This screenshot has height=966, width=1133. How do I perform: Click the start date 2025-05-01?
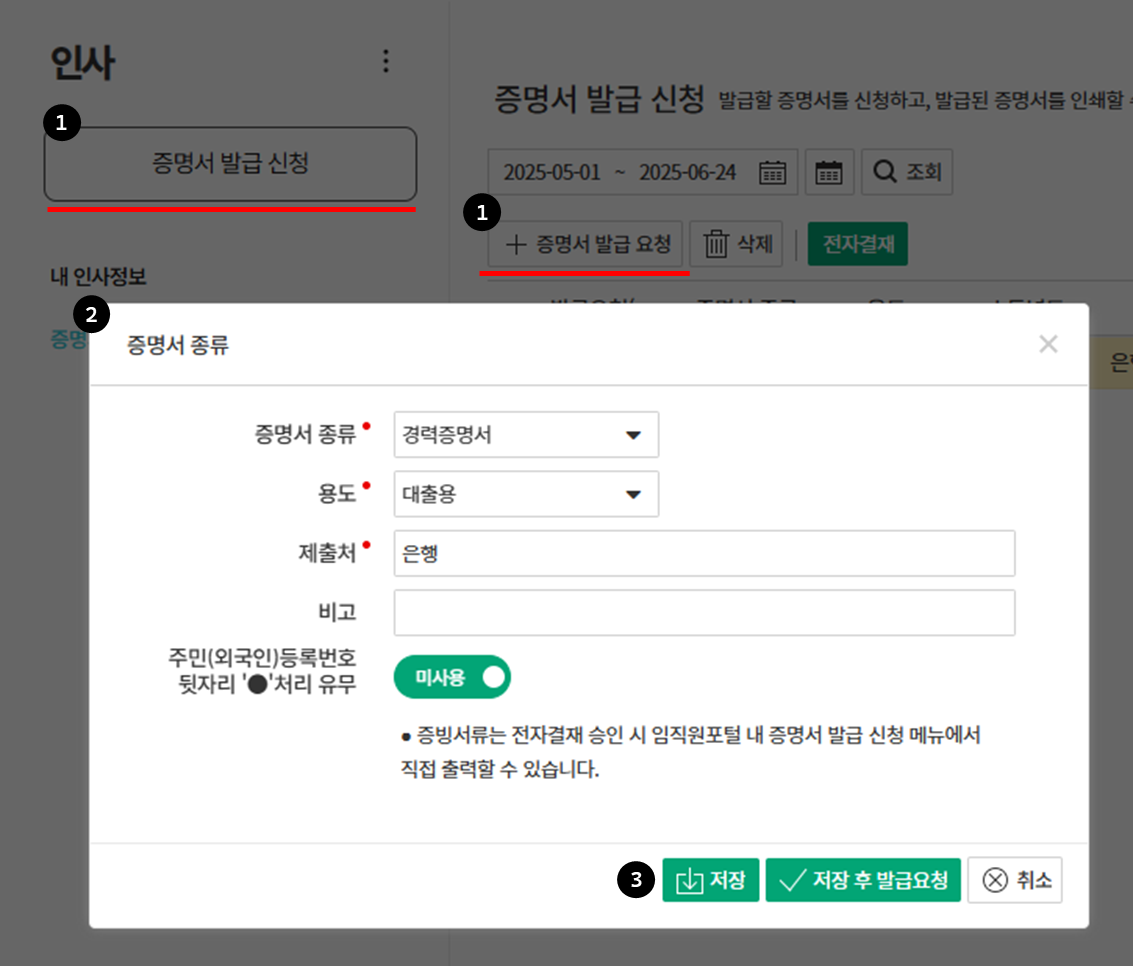pyautogui.click(x=552, y=172)
